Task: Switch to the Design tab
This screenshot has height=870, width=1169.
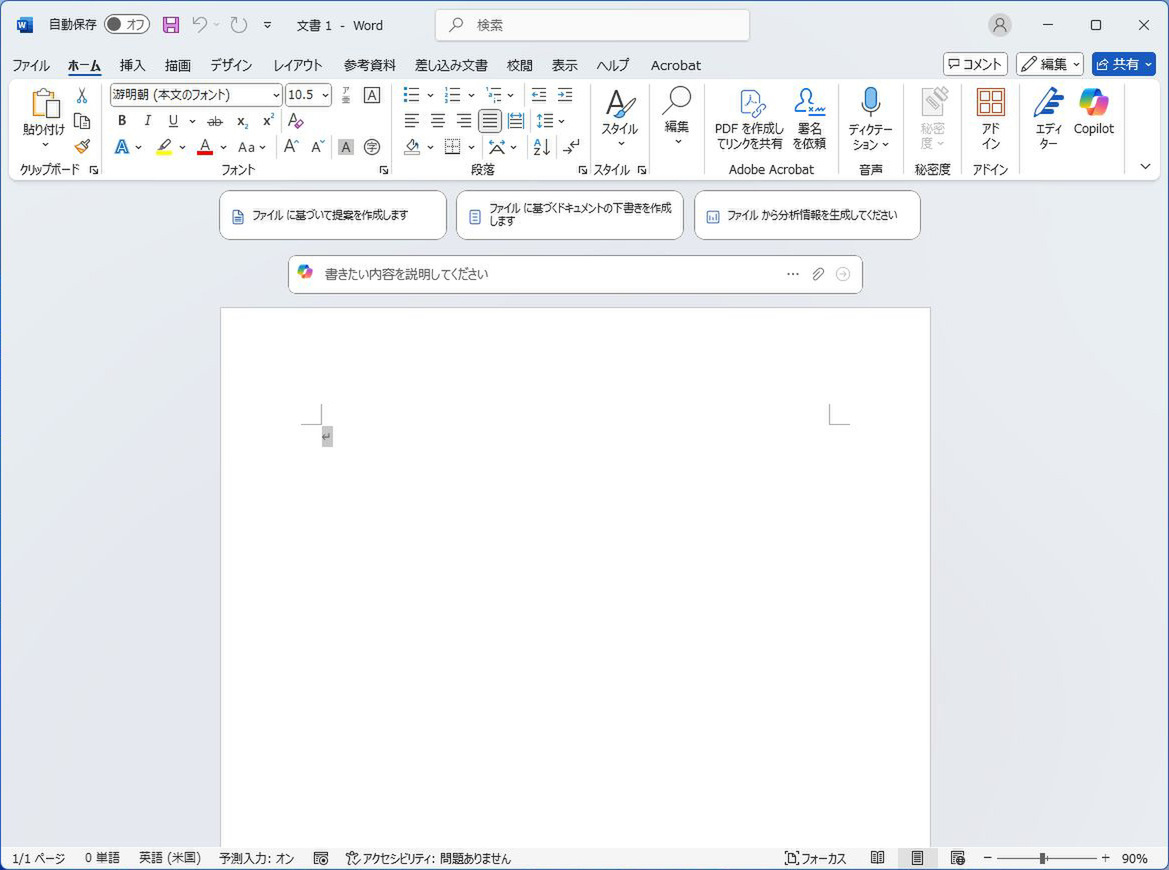Action: click(x=231, y=66)
